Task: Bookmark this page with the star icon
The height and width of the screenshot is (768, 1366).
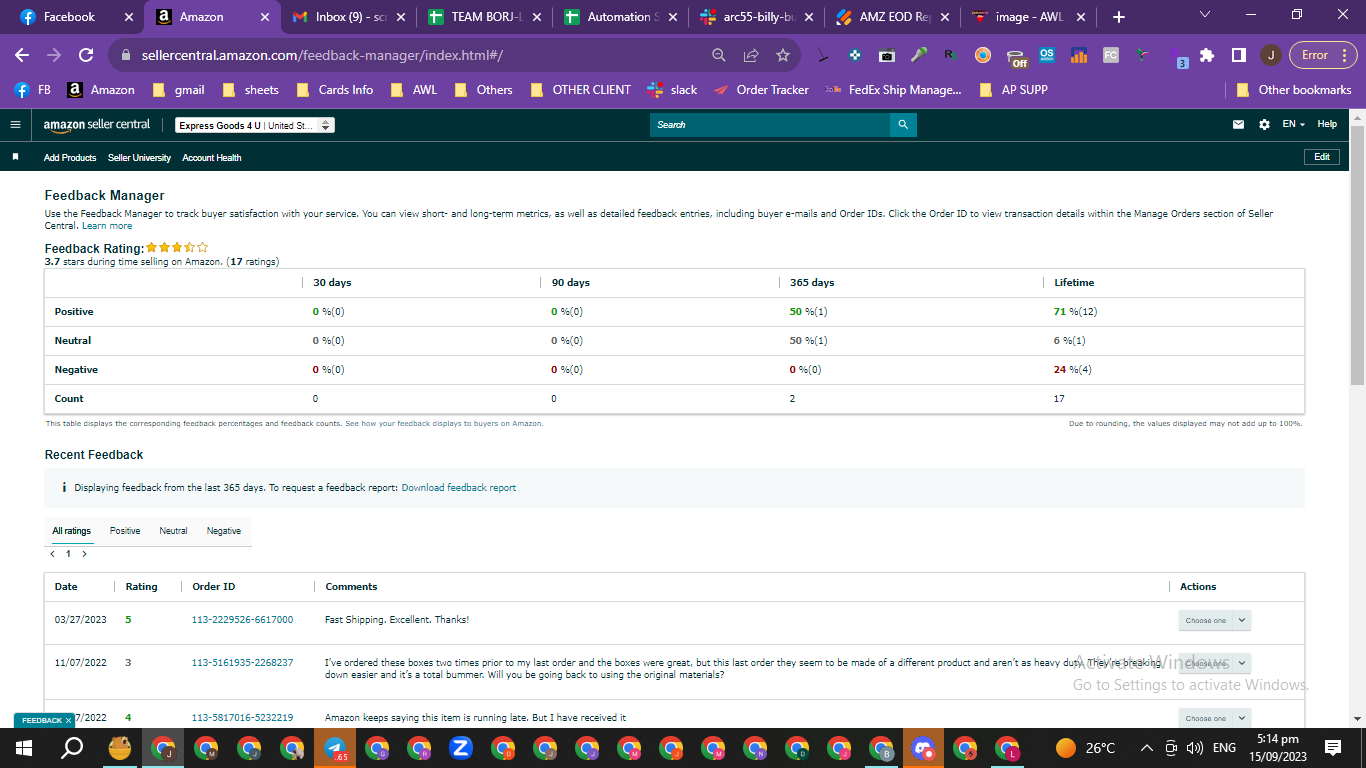Action: (783, 55)
